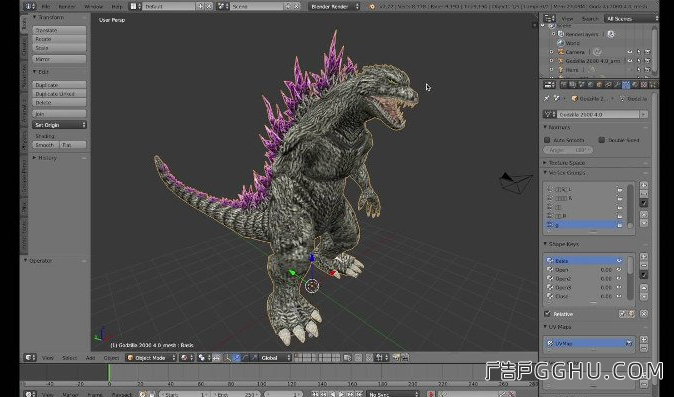Open the Set Origin dropdown

click(x=59, y=125)
